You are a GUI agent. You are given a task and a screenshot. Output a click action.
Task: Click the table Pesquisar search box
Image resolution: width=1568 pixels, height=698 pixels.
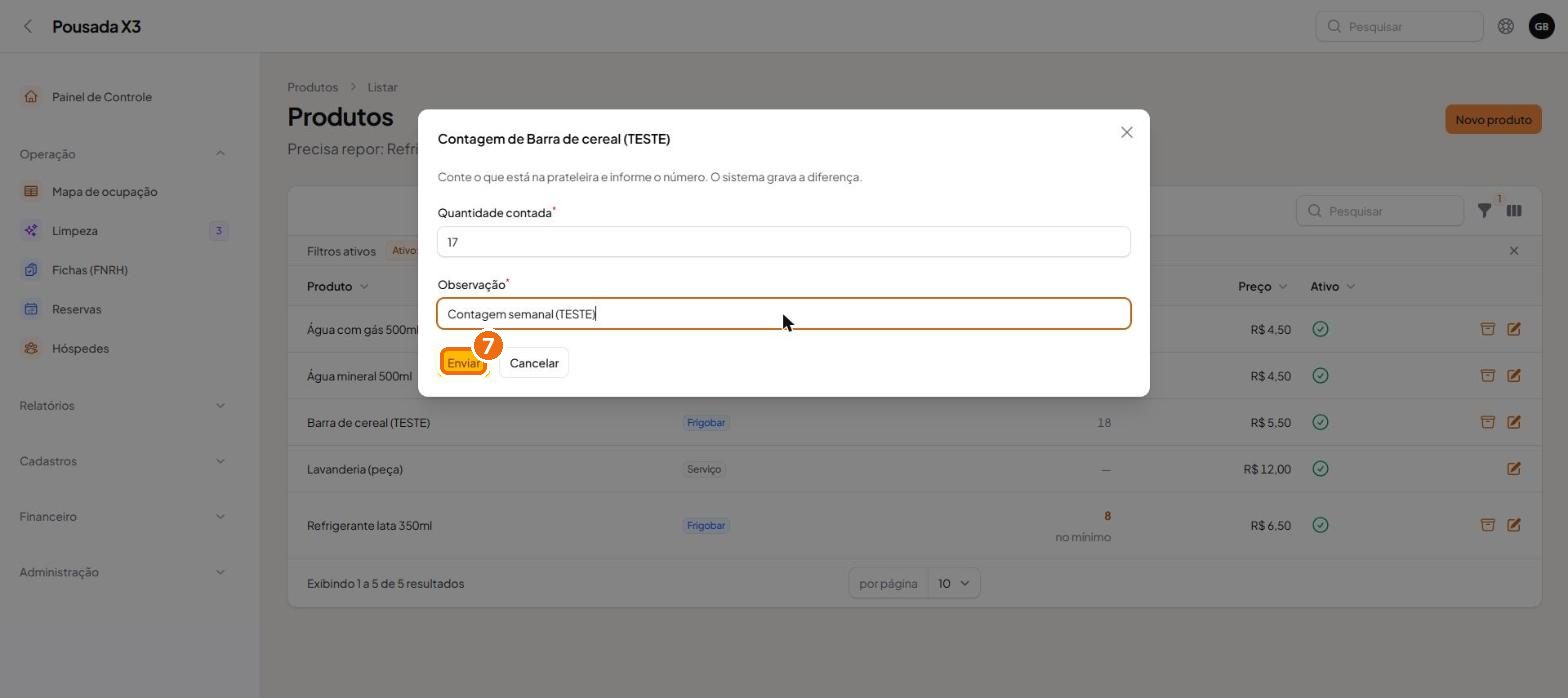(x=1380, y=211)
